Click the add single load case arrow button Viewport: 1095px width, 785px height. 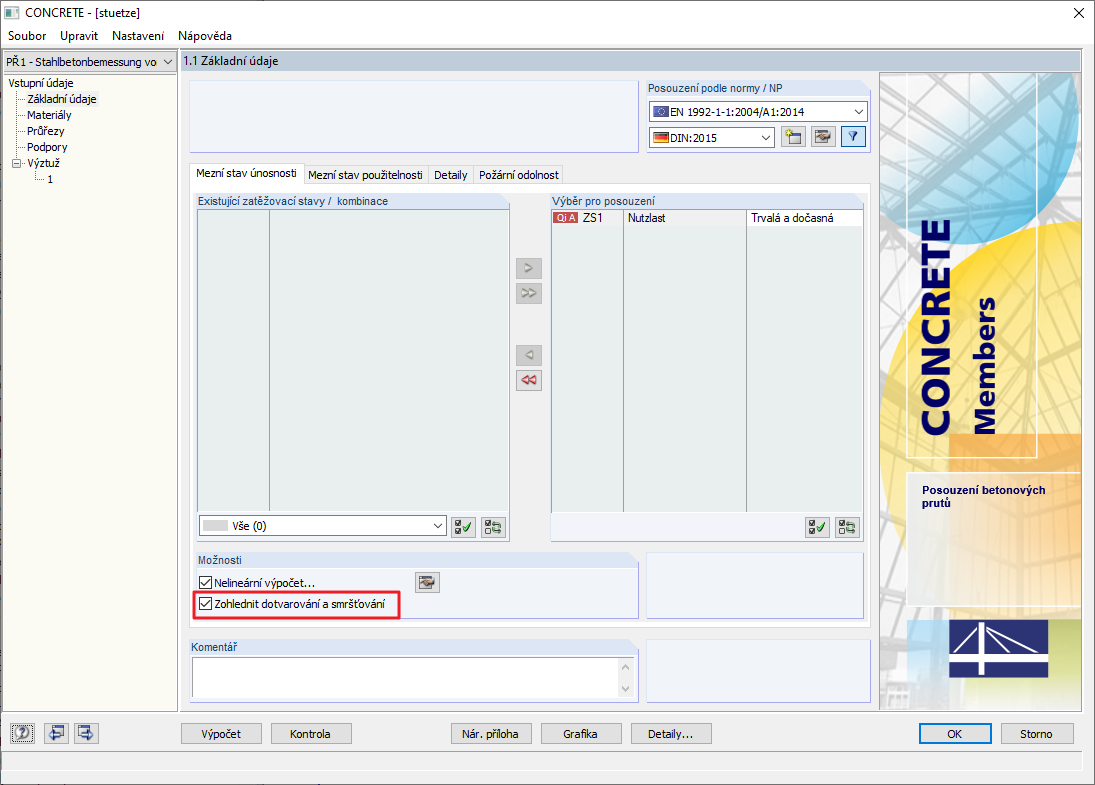(529, 268)
